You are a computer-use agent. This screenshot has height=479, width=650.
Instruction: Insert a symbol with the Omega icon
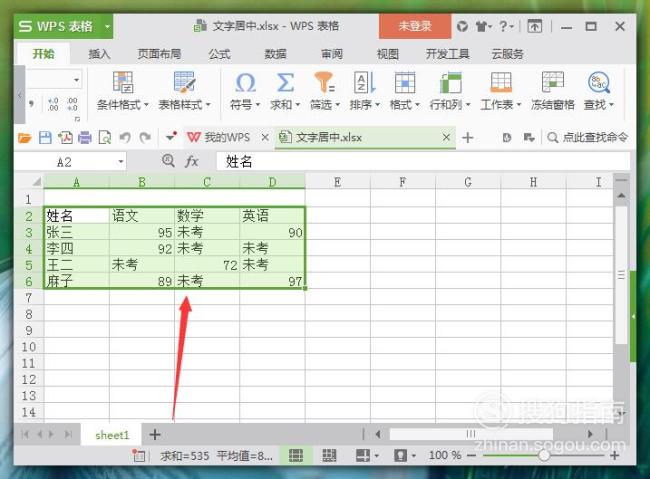245,83
